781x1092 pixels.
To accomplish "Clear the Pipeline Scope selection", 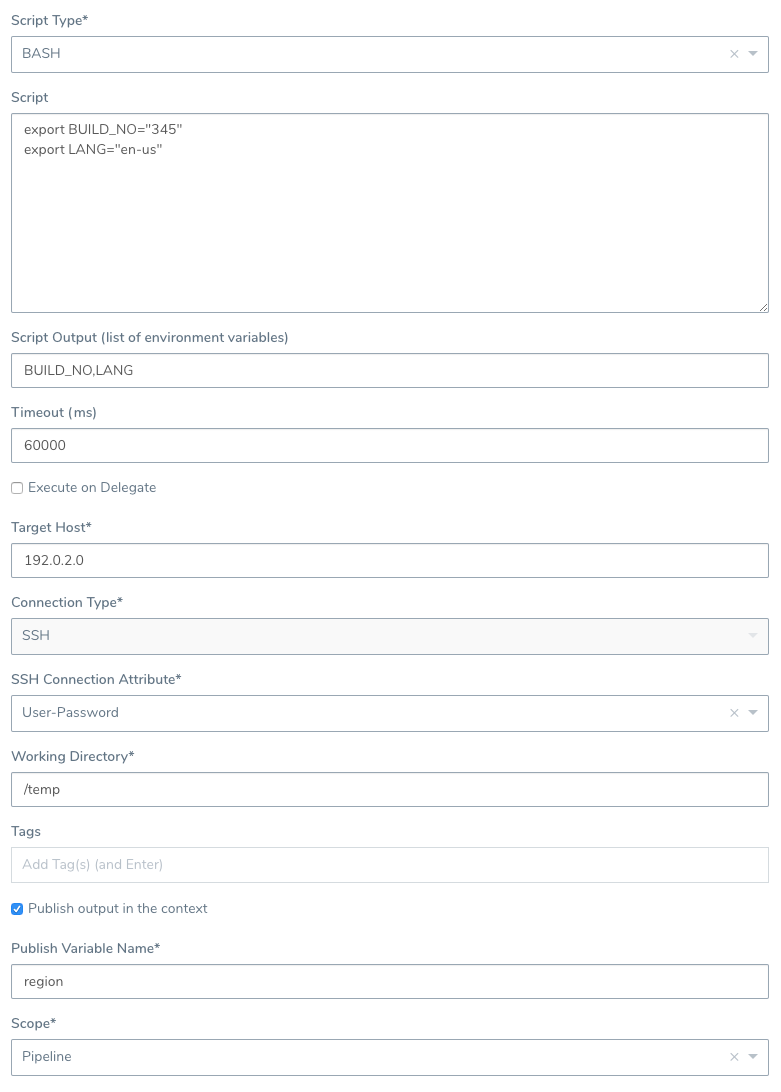I will (x=734, y=1057).
